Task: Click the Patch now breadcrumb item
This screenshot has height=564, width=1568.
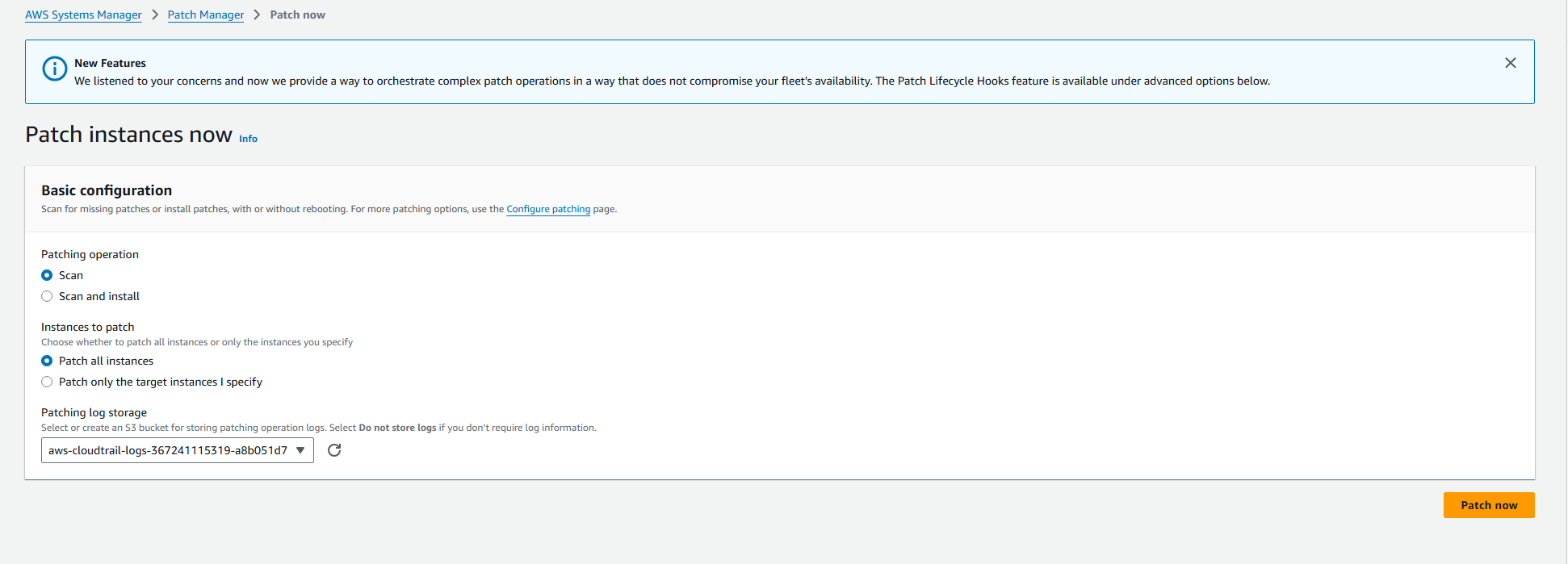Action: point(297,15)
